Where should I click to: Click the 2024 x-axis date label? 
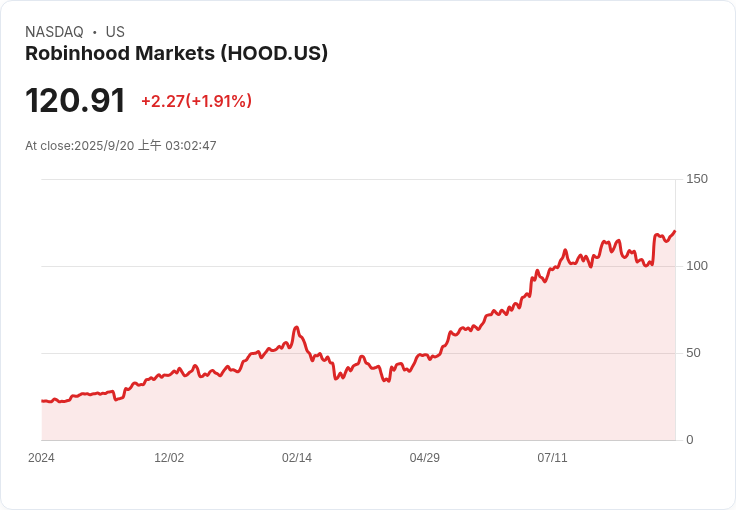(41, 457)
